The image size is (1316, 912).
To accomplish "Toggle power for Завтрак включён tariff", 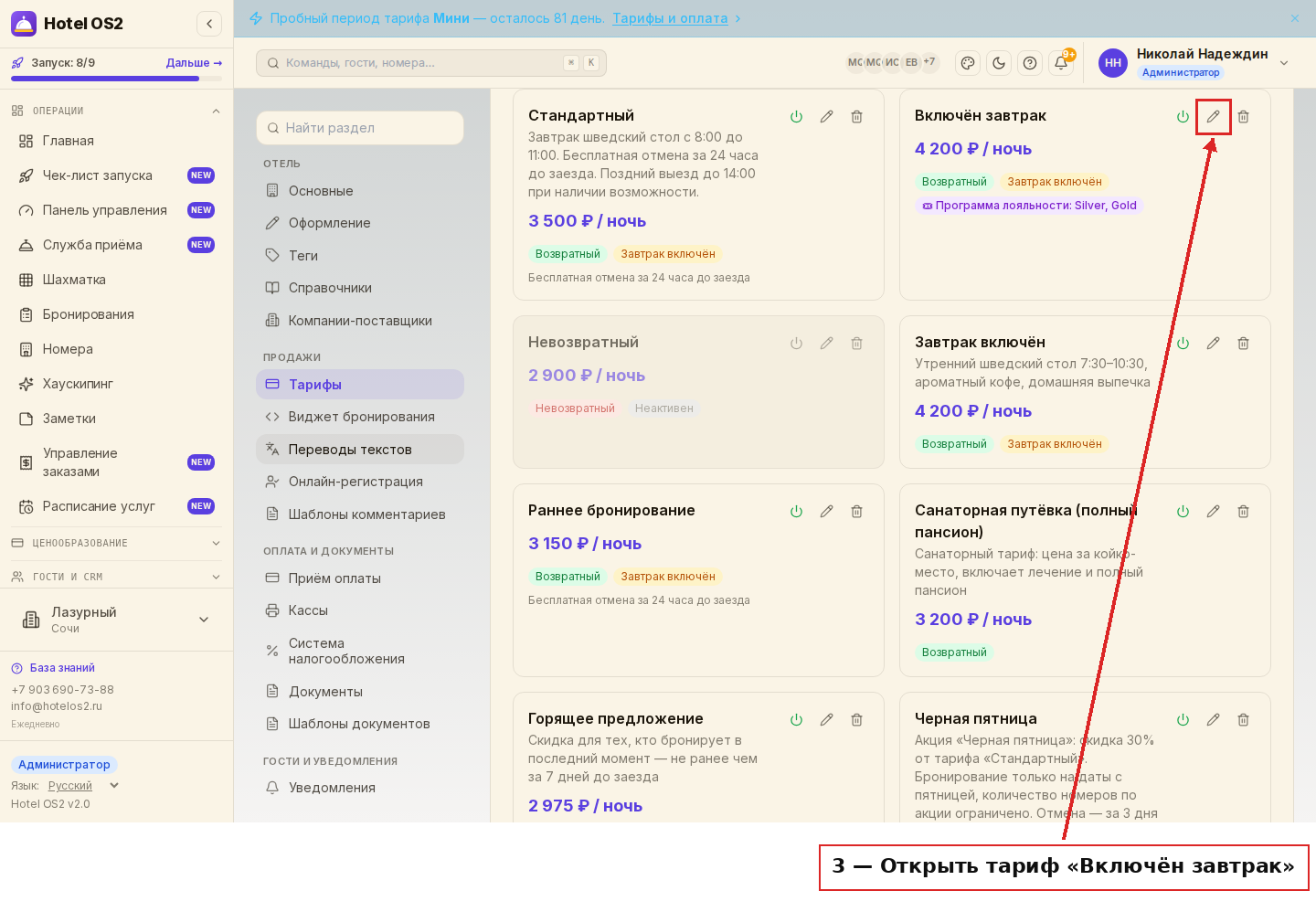I will (x=1183, y=344).
